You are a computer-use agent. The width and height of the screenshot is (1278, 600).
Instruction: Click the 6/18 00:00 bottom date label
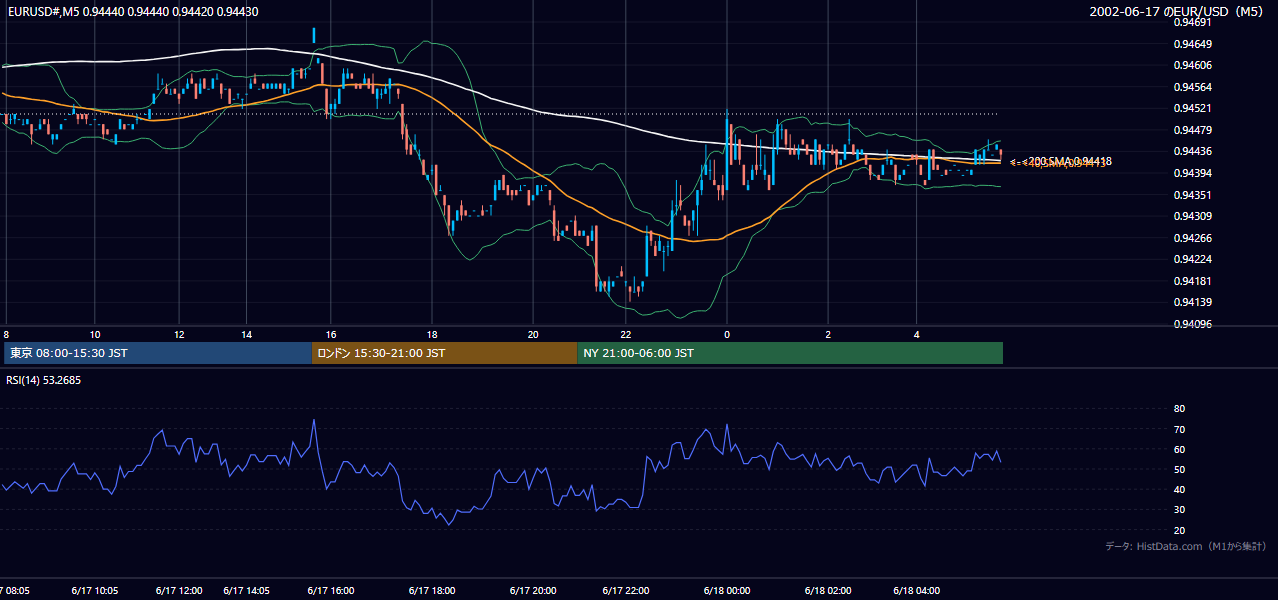(727, 591)
